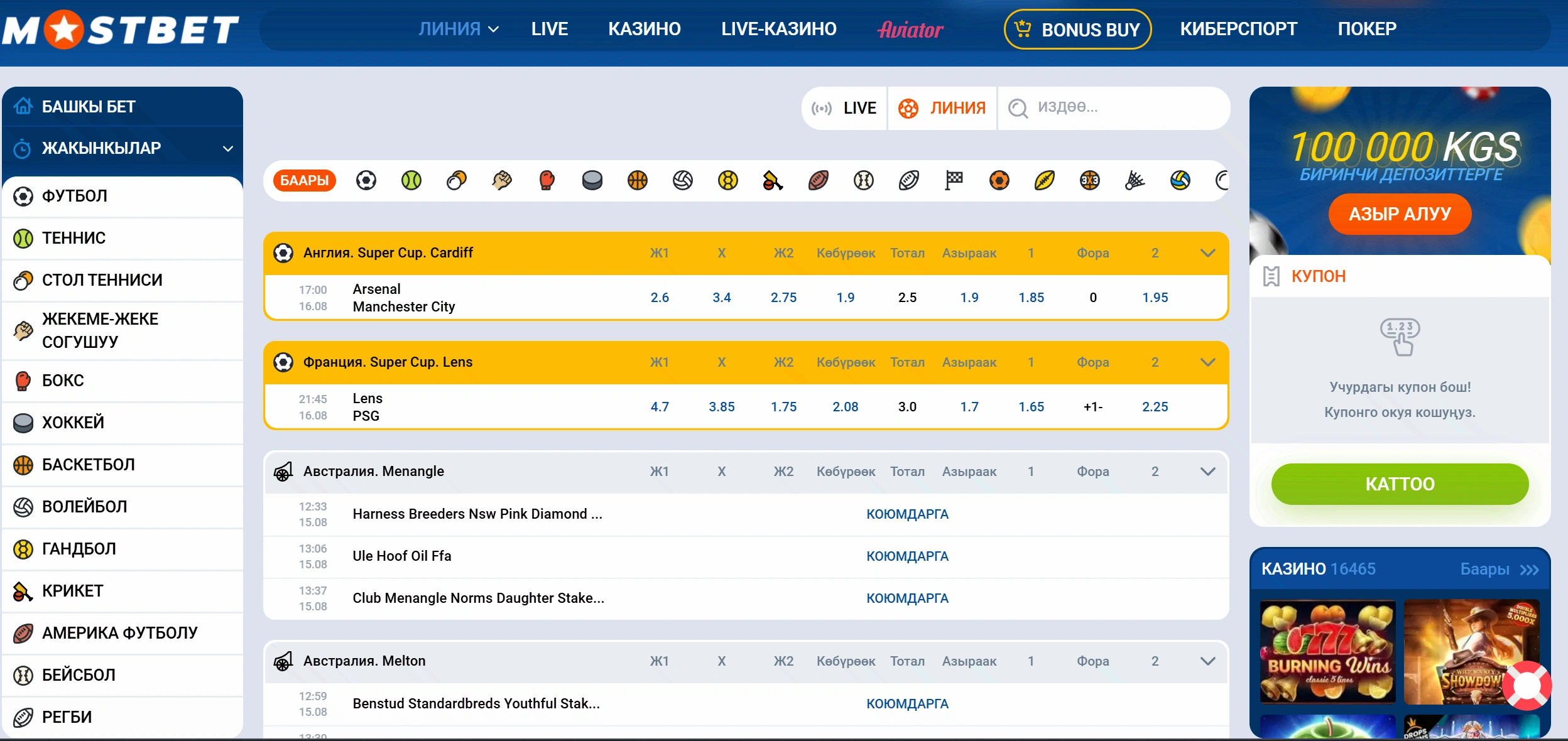Open ТЕННИС in the left sidebar
The height and width of the screenshot is (741, 1568).
(x=122, y=239)
